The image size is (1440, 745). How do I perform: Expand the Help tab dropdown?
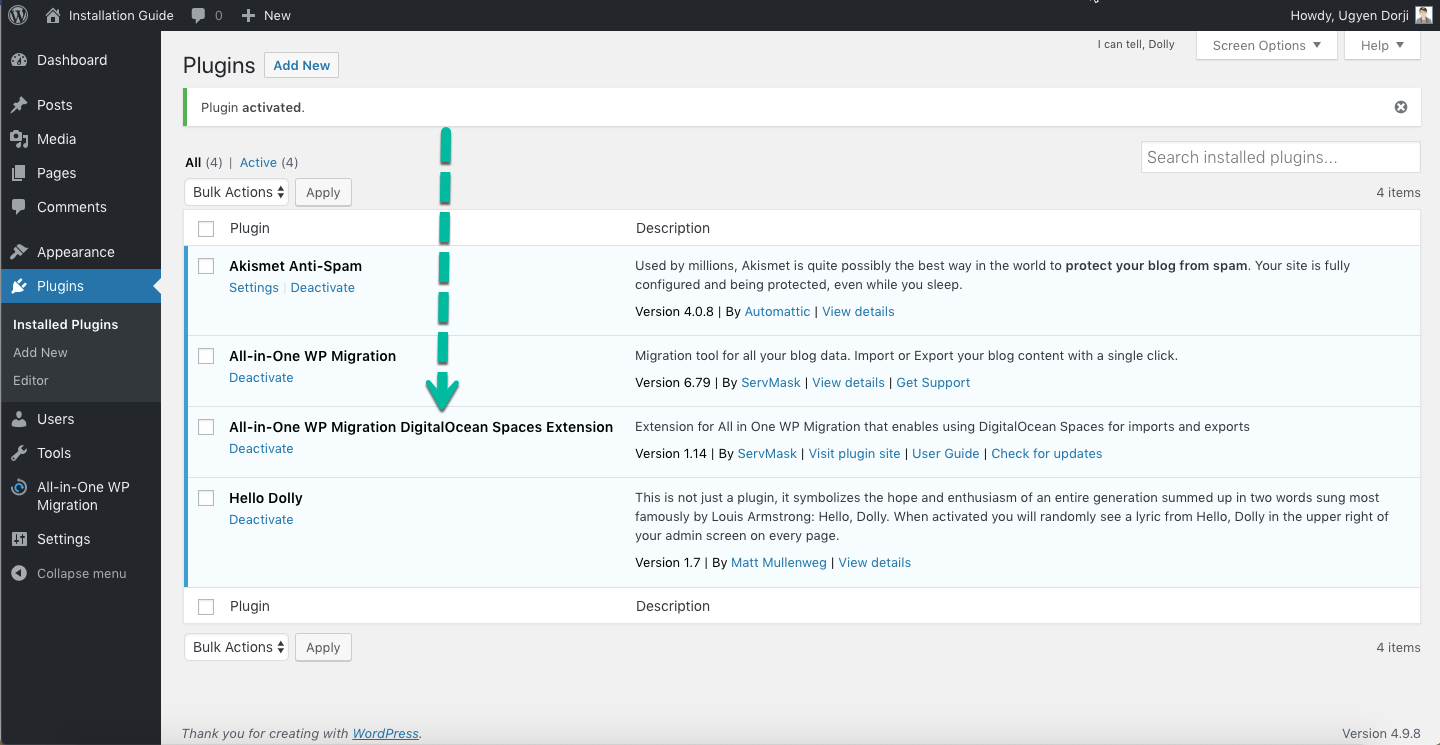(1382, 45)
